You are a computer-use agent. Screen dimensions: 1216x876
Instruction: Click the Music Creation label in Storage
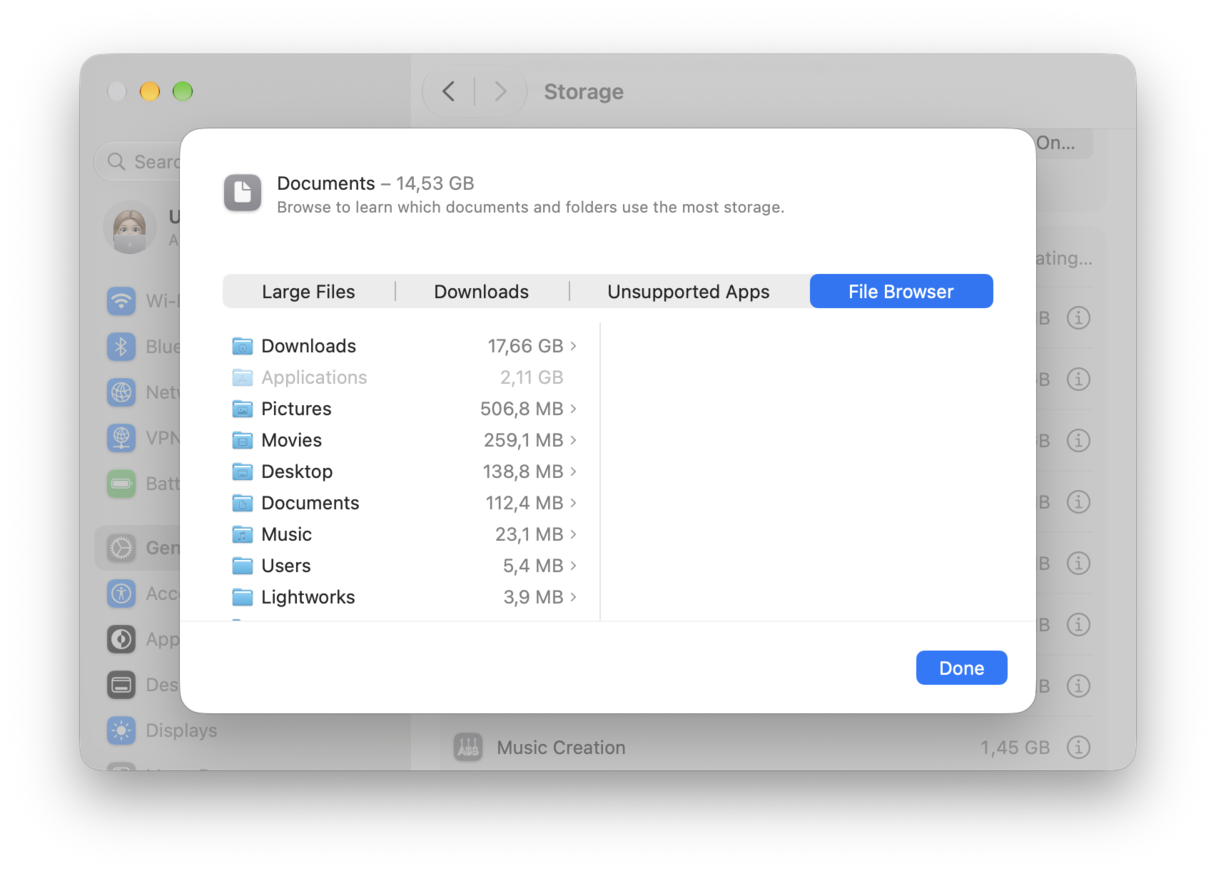coord(561,747)
